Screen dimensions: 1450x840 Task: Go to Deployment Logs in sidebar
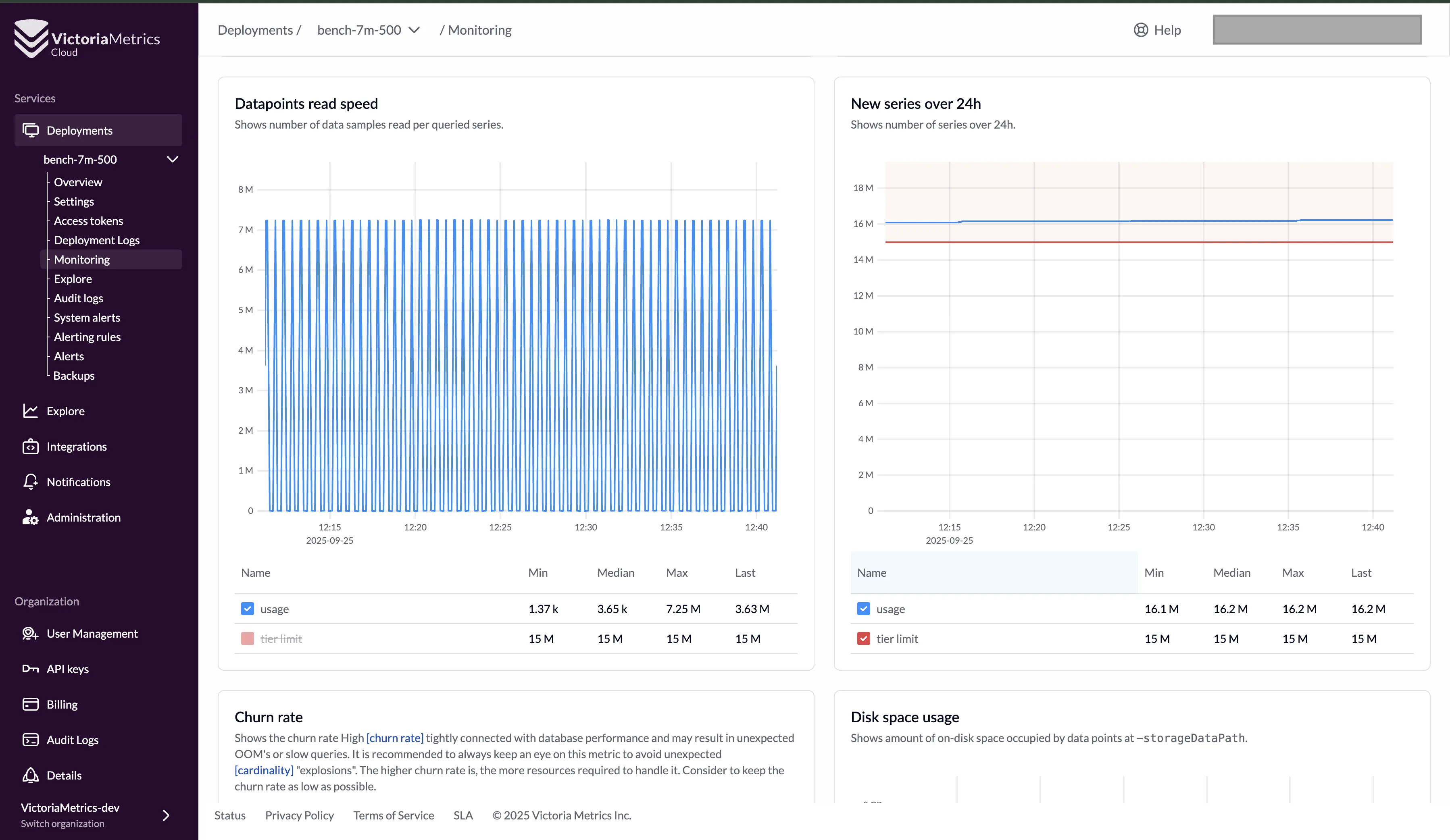point(97,240)
